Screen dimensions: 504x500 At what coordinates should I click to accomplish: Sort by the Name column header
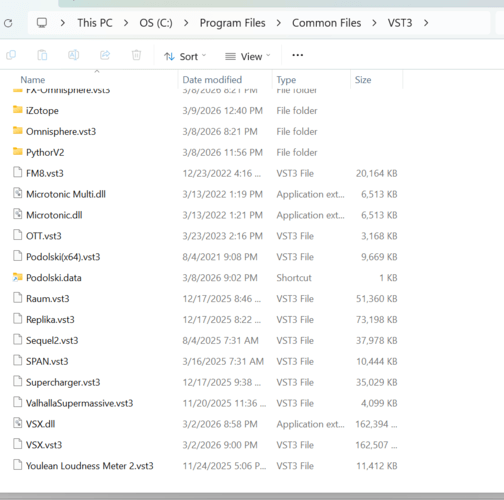click(33, 80)
